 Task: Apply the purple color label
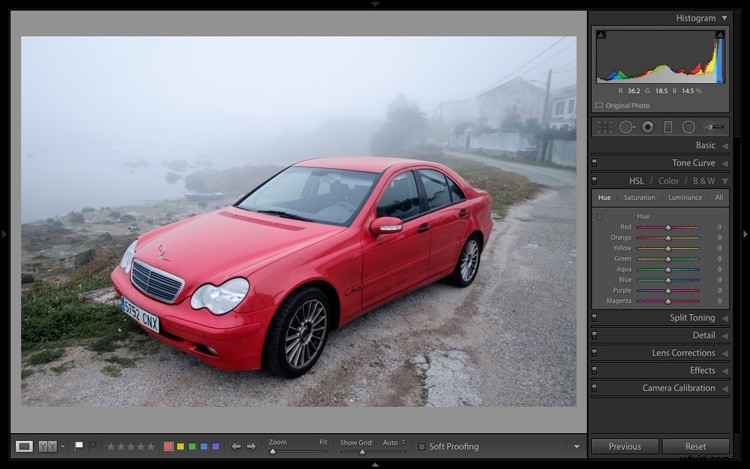coord(216,447)
